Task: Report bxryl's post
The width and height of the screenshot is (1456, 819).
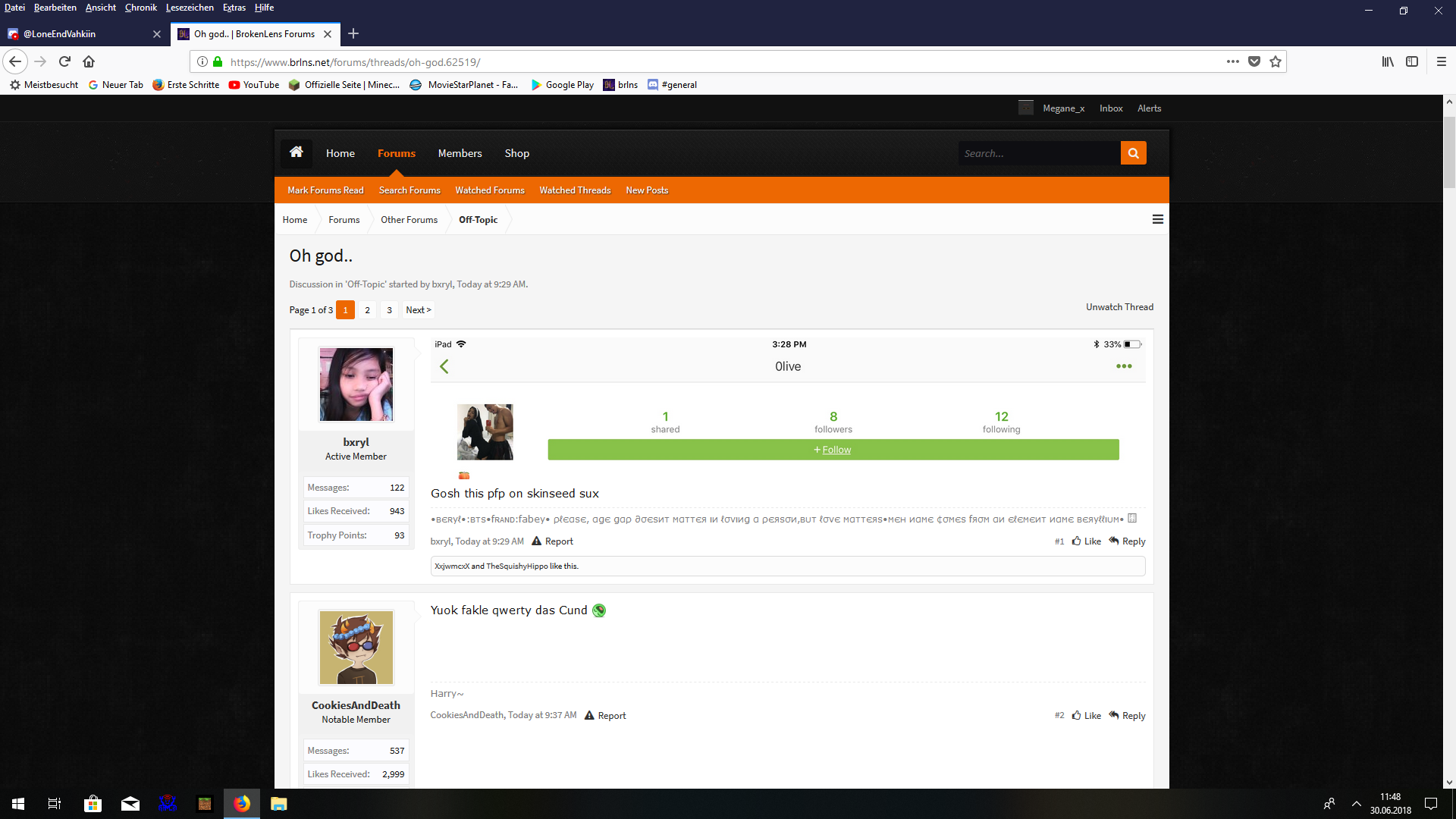Action: (552, 541)
